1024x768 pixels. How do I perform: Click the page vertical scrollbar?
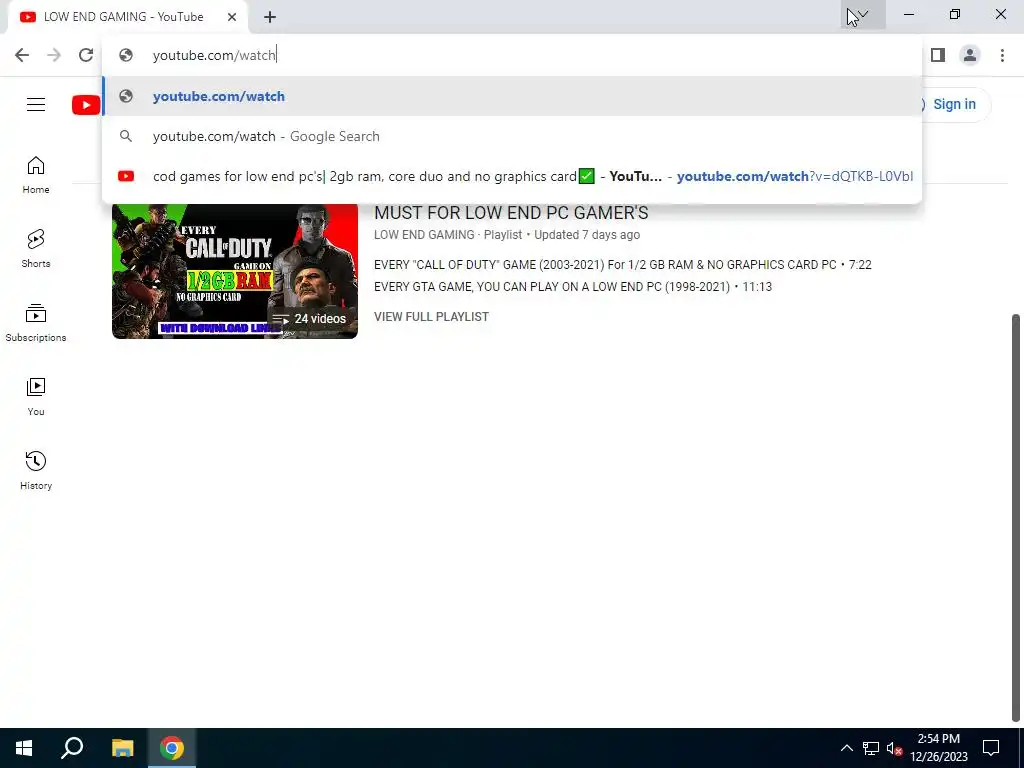coord(1016,519)
